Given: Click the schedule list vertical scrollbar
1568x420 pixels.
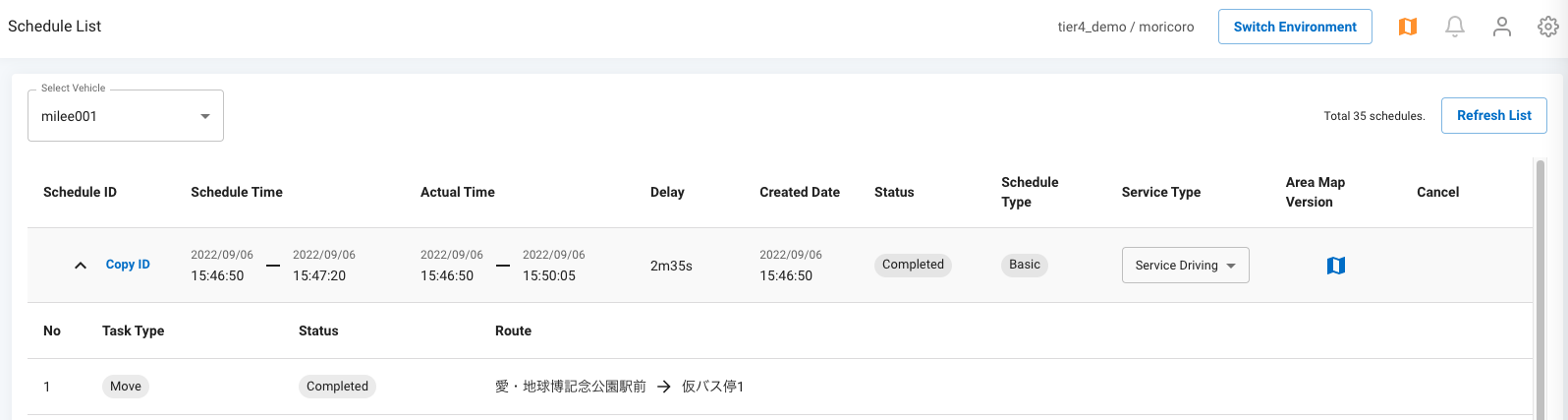Looking at the screenshot, I should 1540,295.
